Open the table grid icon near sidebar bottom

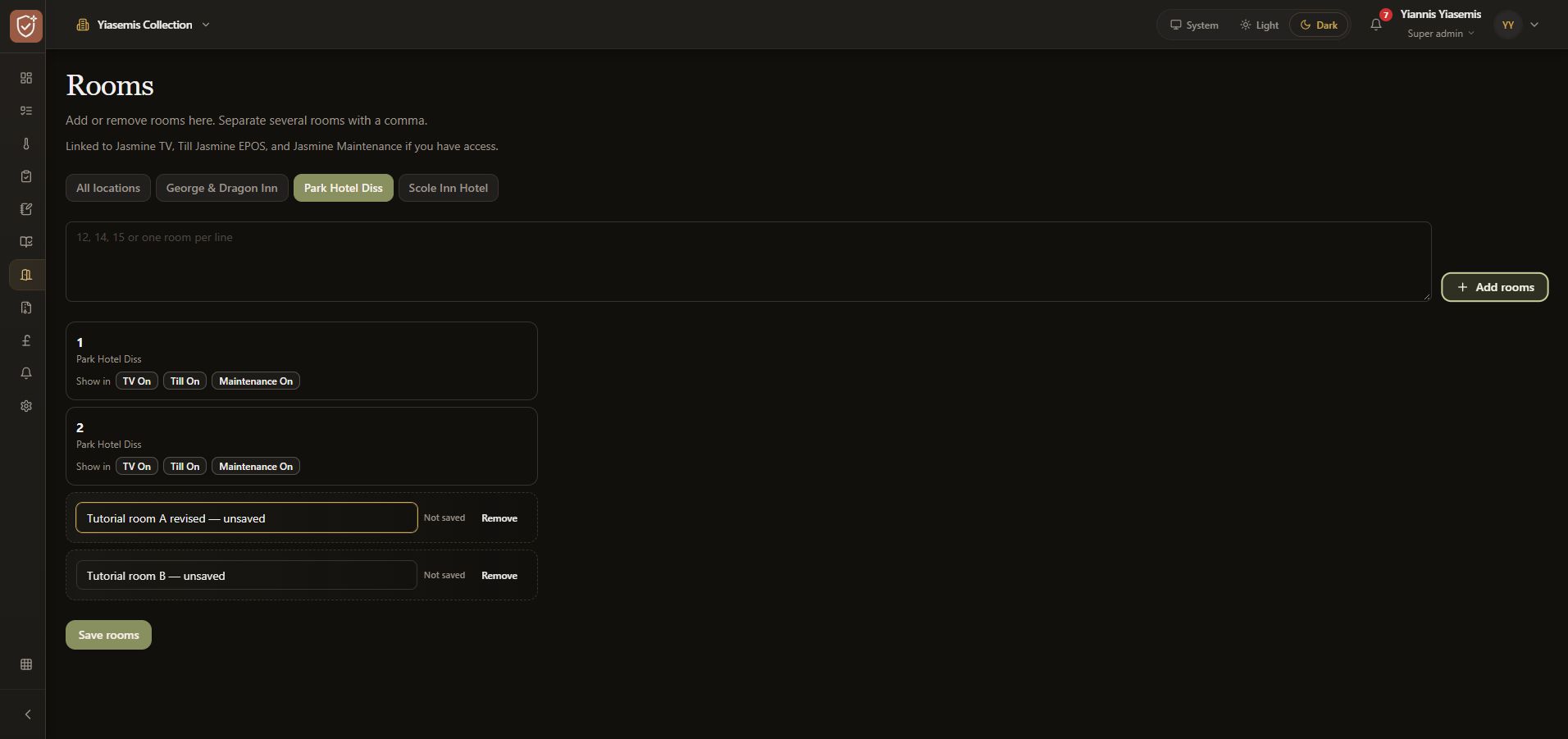click(26, 664)
